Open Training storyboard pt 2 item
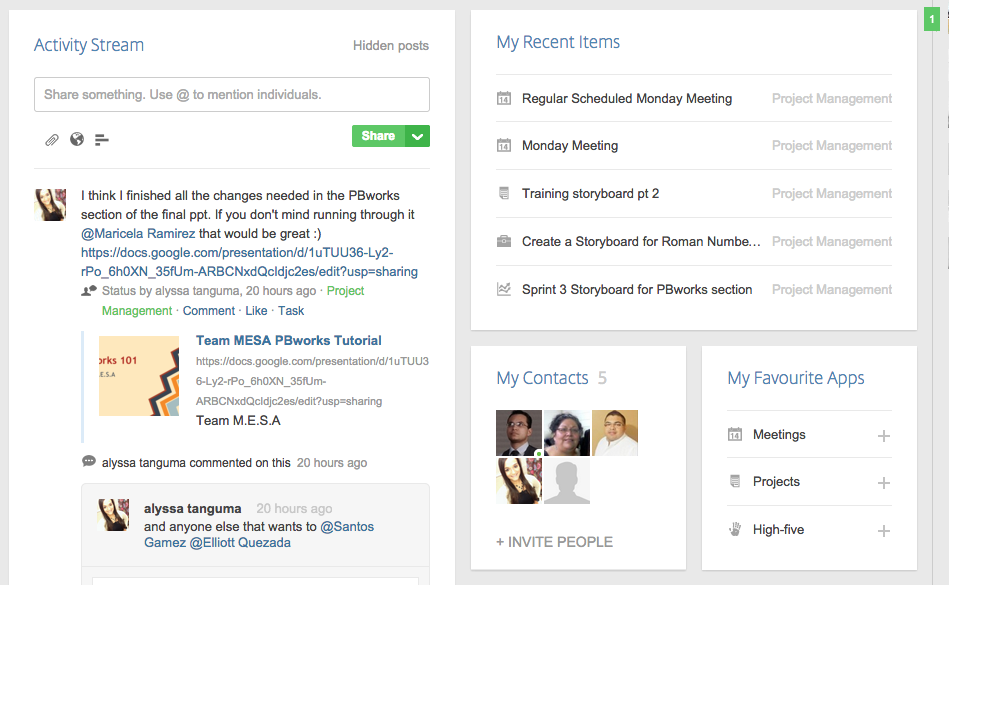984x708 pixels. pos(590,194)
